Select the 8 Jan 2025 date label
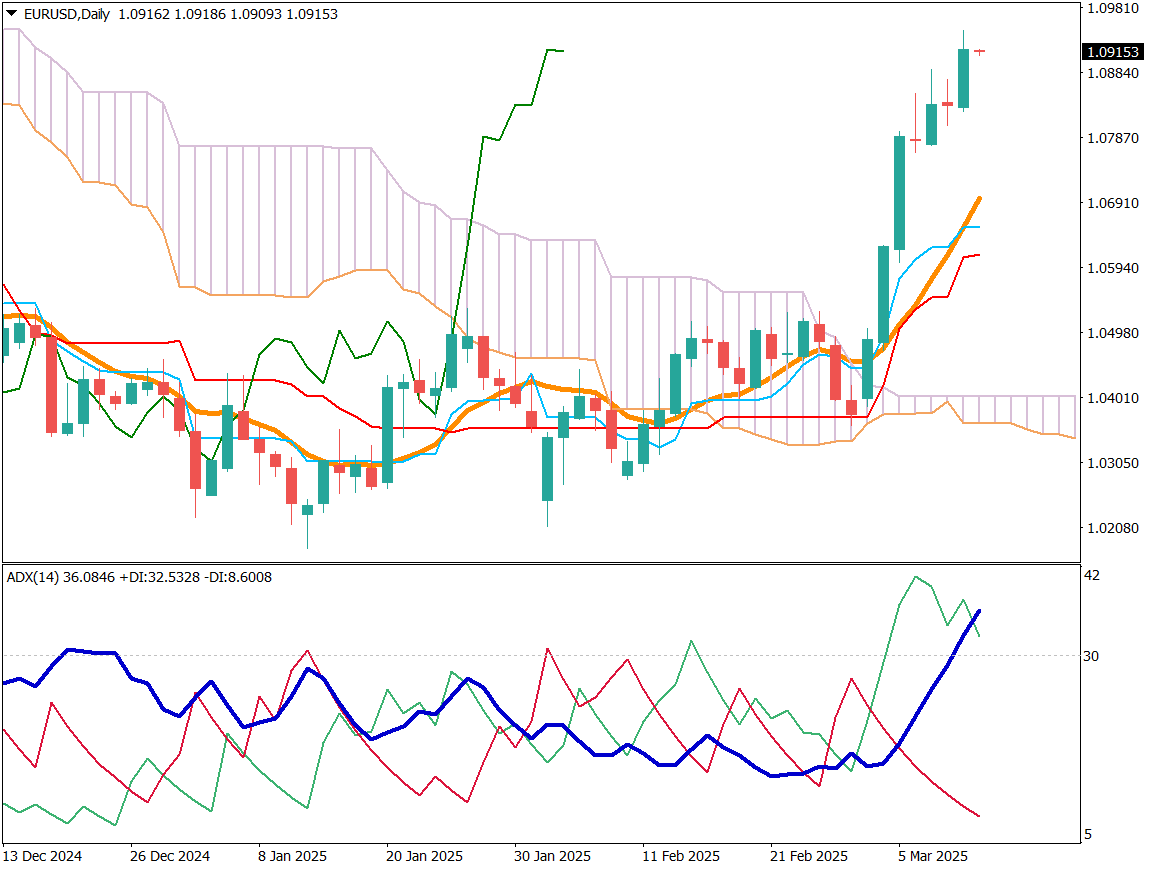Image resolution: width=1152 pixels, height=870 pixels. [292, 857]
